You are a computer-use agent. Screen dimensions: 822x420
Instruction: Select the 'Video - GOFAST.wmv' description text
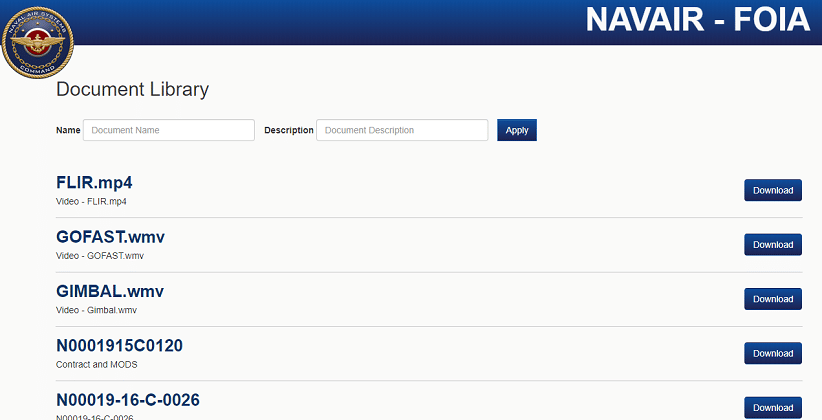click(x=100, y=256)
